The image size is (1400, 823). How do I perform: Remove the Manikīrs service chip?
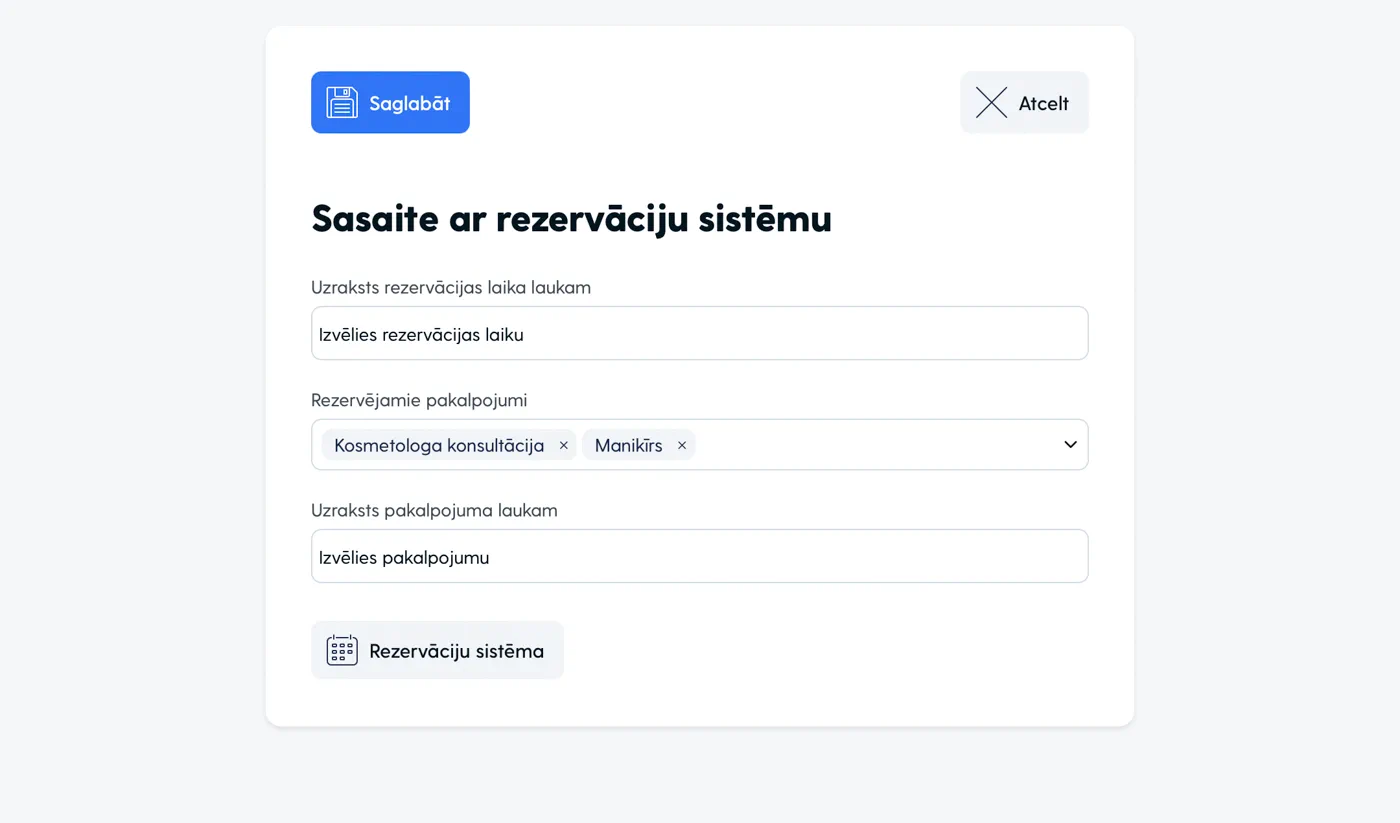682,446
